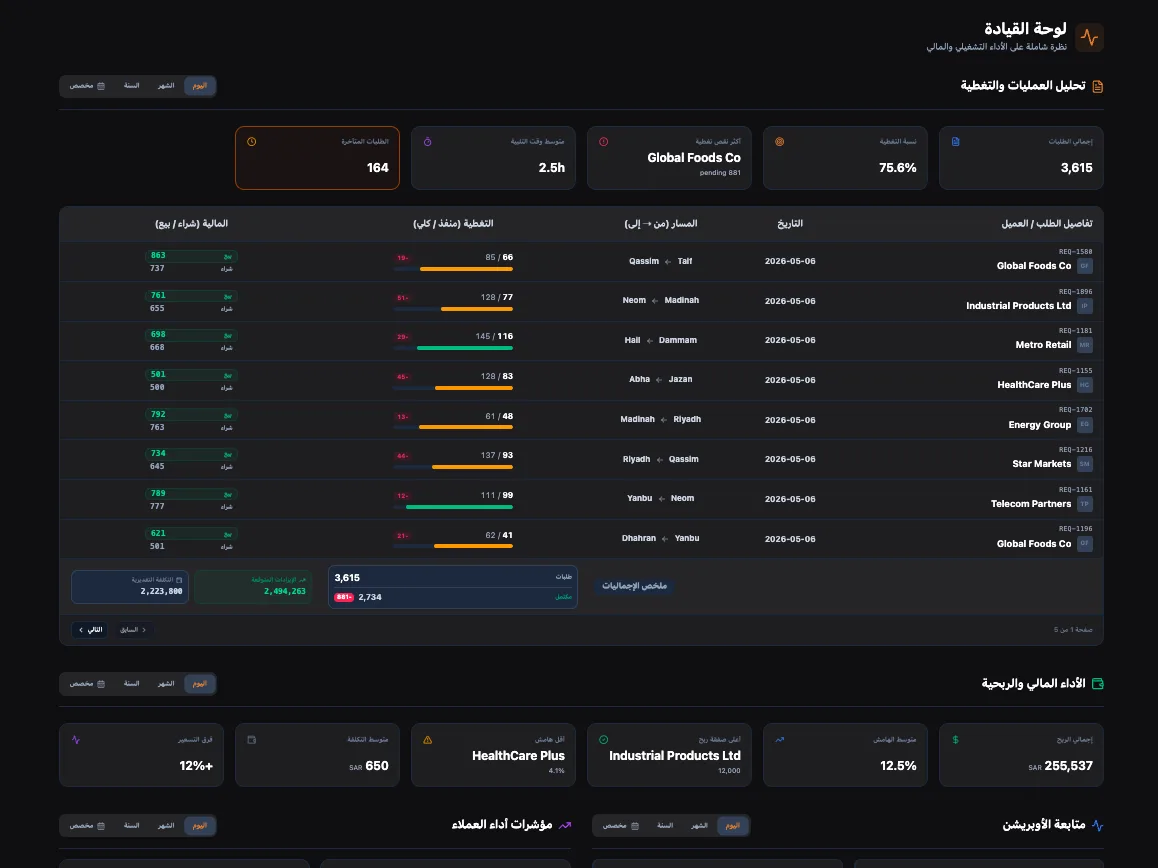The width and height of the screenshot is (1158, 868).
Task: Click the target icon on 75.6% coverage card
Action: [x=779, y=142]
